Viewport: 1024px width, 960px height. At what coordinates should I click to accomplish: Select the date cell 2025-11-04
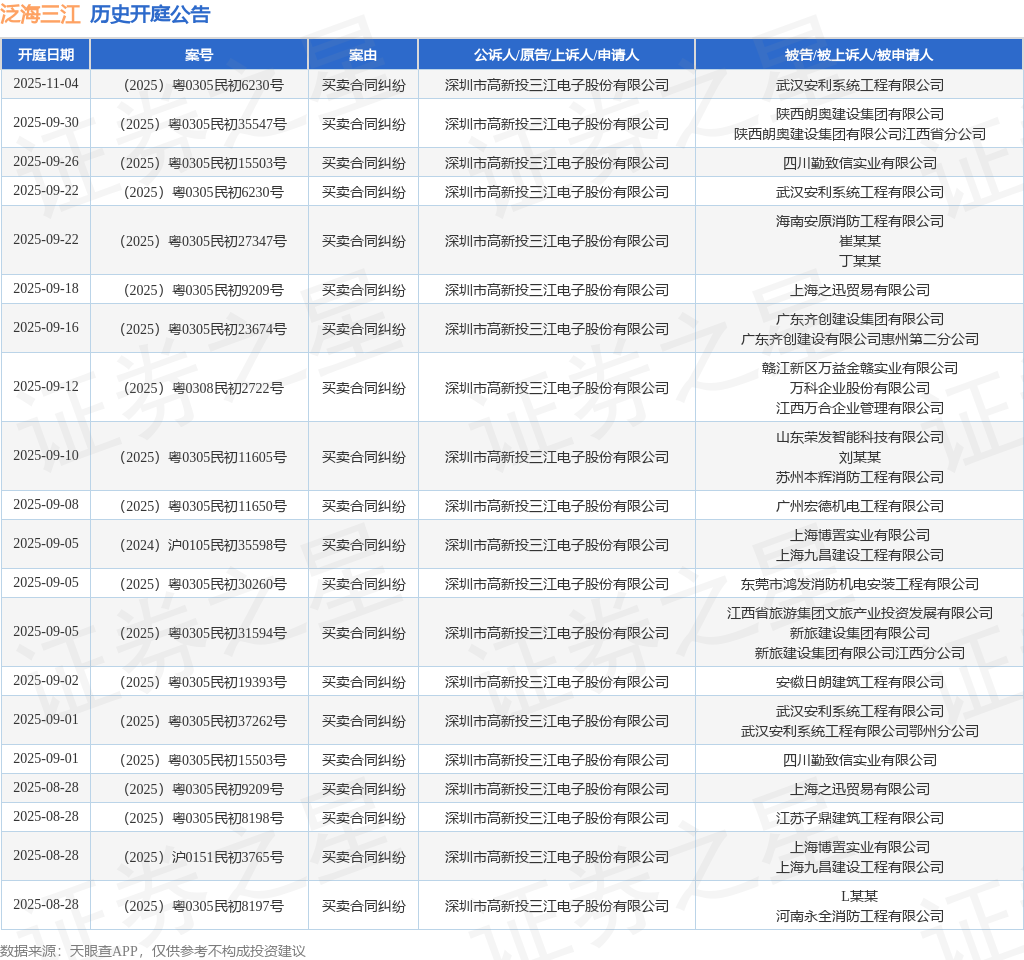click(x=46, y=84)
